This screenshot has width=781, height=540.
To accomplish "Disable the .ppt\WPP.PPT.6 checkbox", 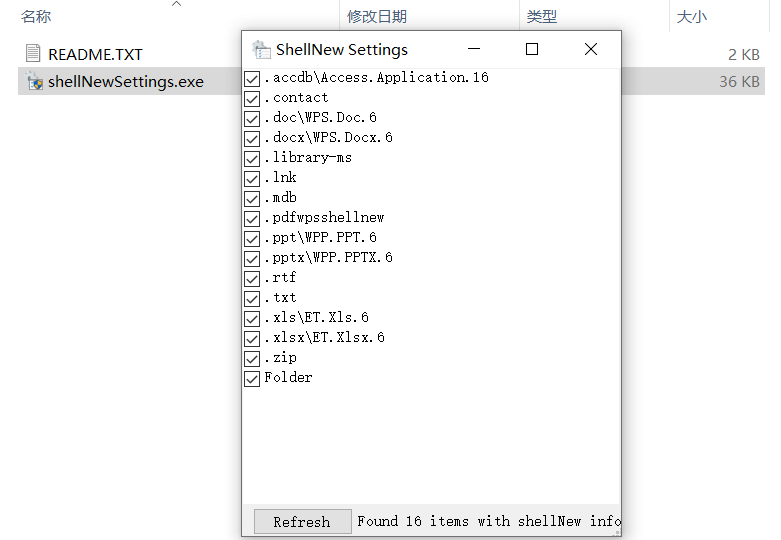I will tap(252, 239).
